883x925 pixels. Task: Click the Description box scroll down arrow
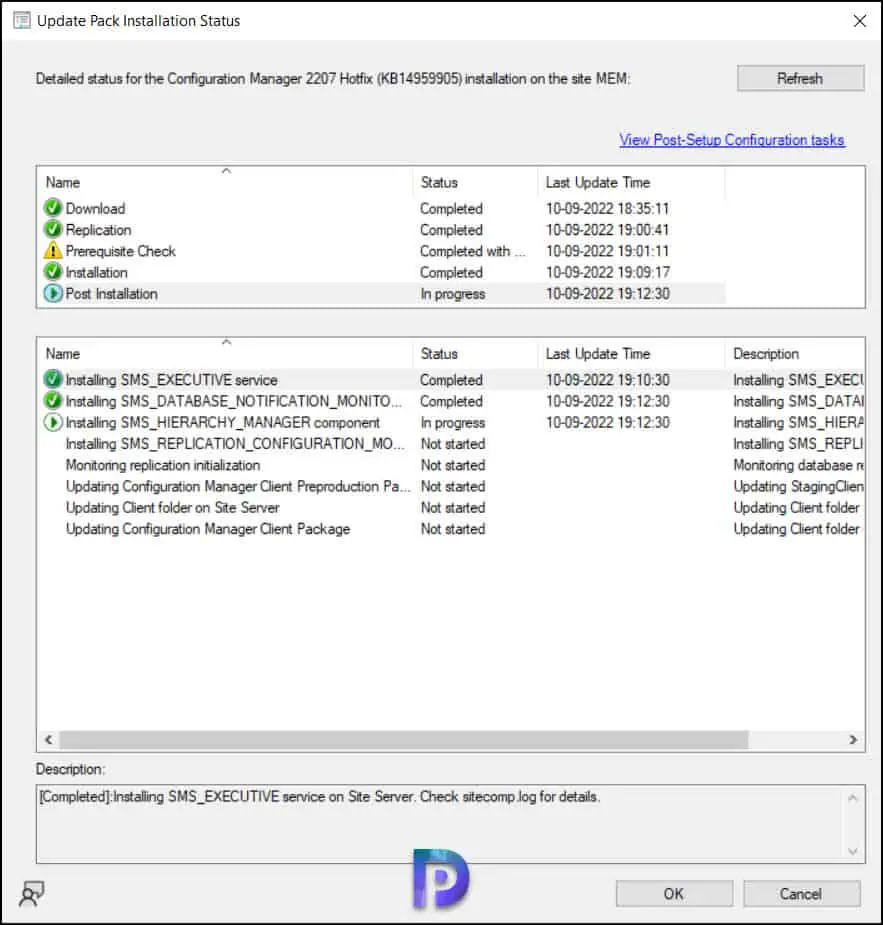pyautogui.click(x=852, y=851)
